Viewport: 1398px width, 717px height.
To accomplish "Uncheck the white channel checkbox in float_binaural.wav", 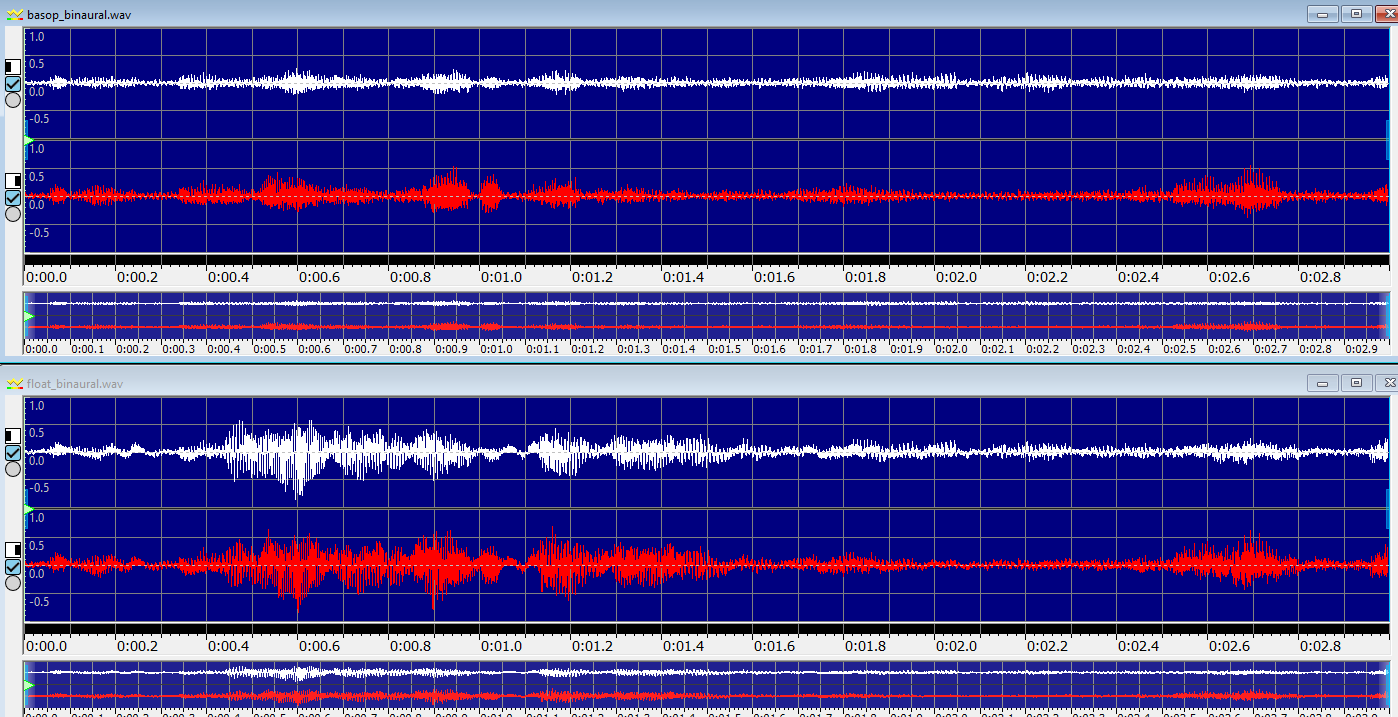I will pyautogui.click(x=13, y=453).
